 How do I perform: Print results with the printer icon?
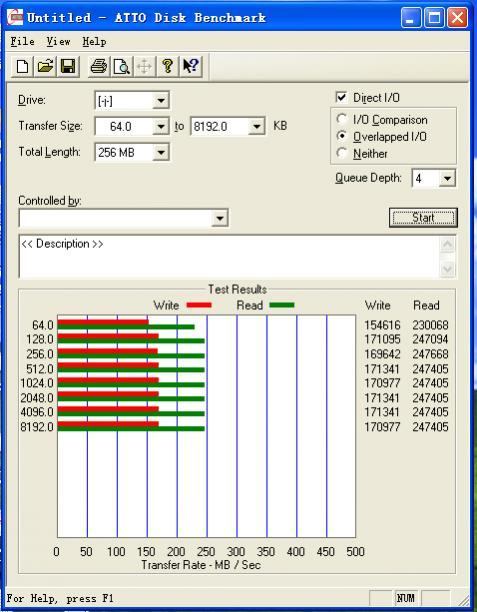(98, 66)
